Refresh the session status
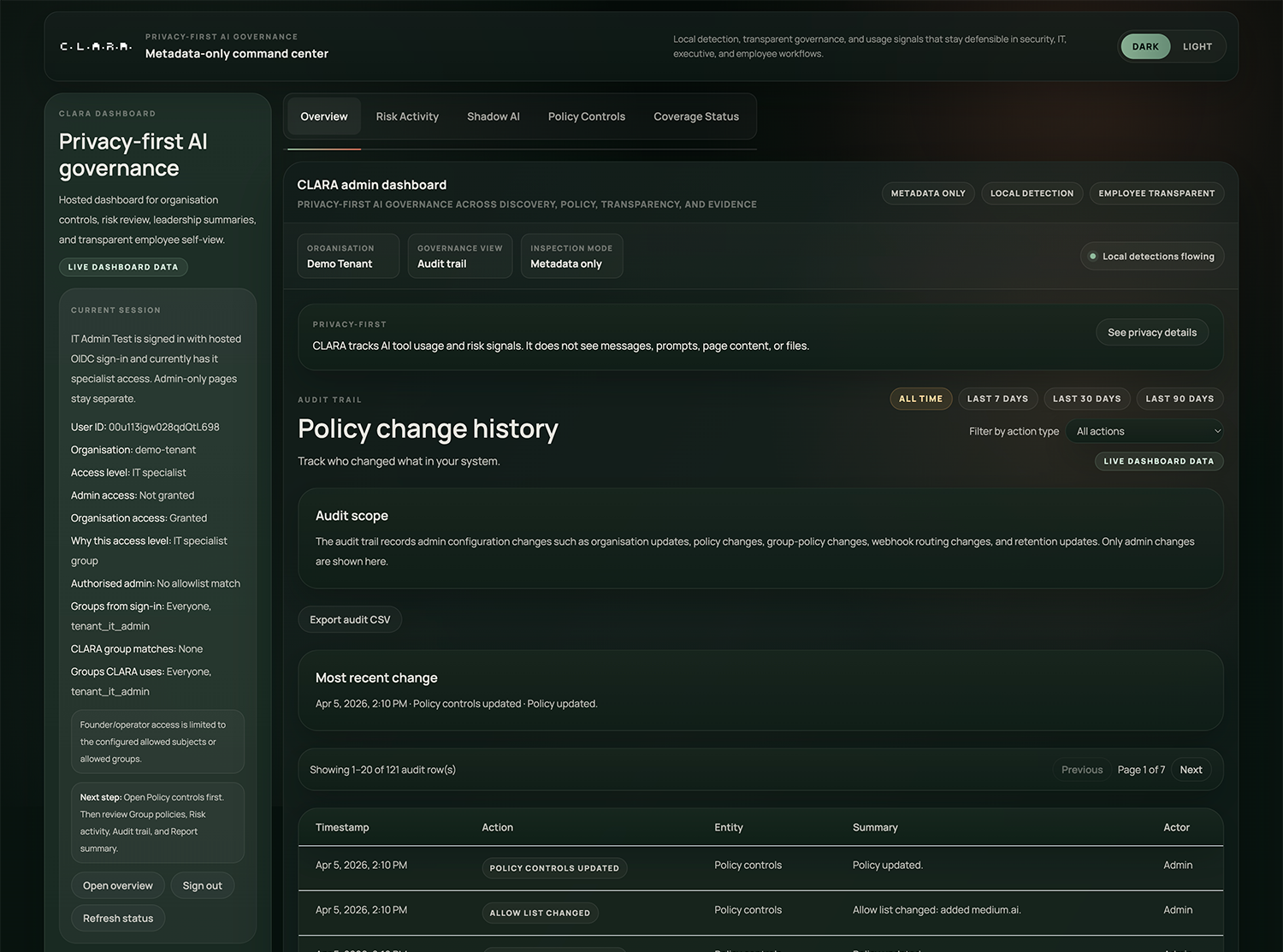This screenshot has width=1283, height=952. click(x=118, y=917)
